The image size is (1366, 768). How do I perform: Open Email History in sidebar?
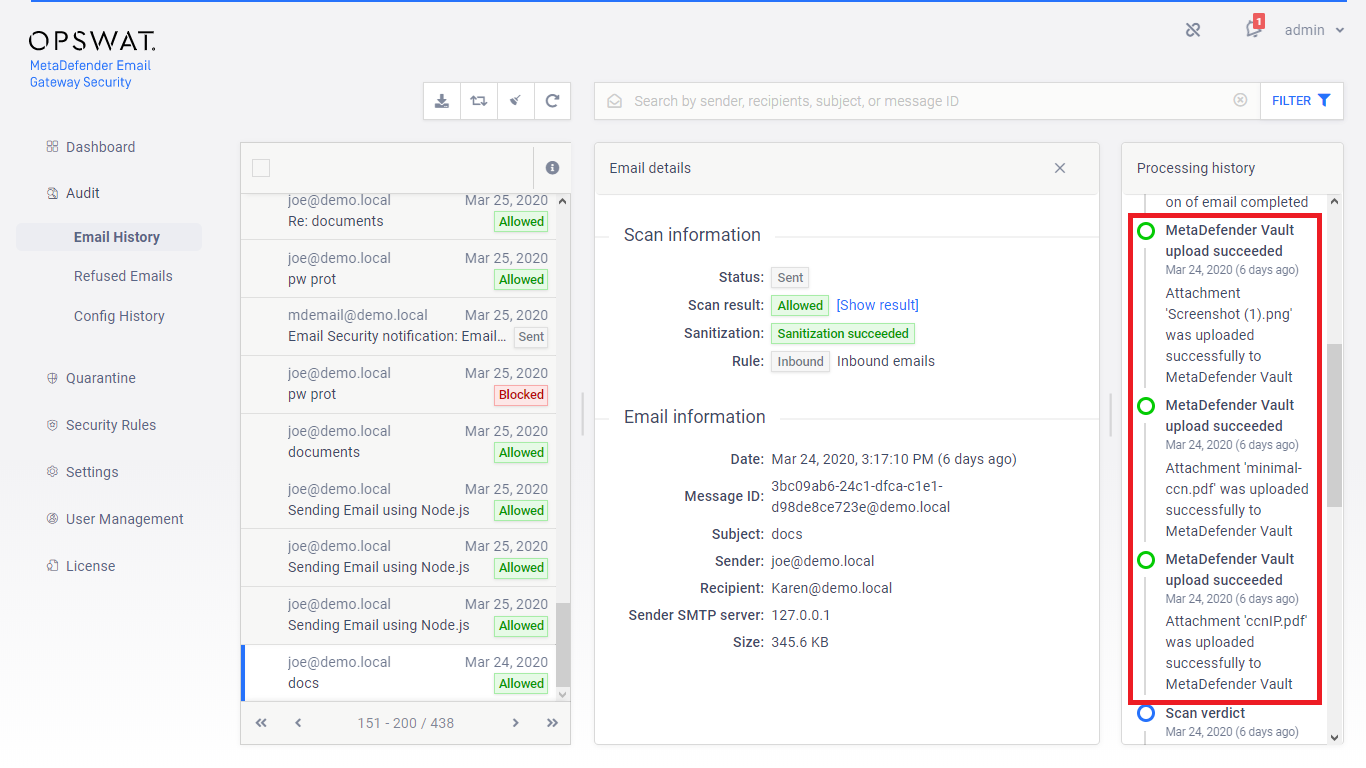(109, 237)
